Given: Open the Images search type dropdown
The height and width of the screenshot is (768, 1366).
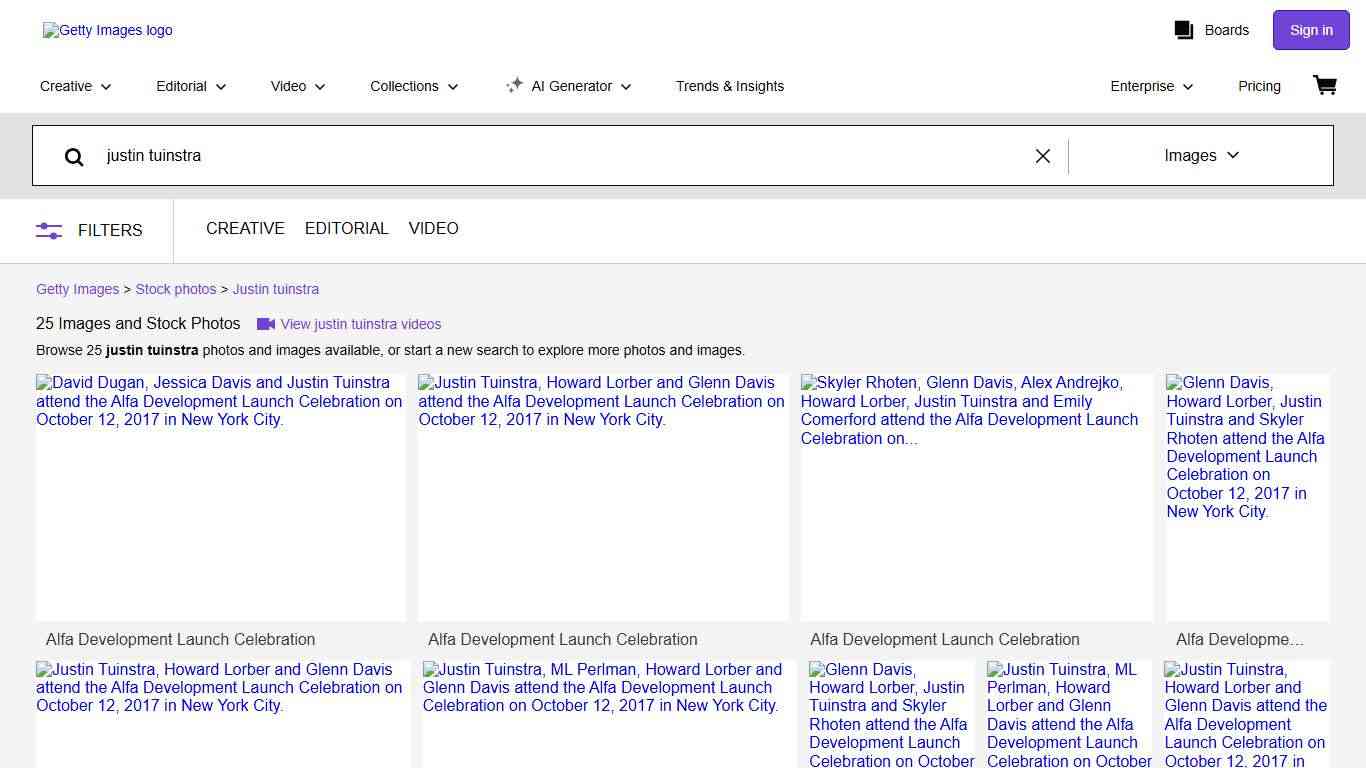Looking at the screenshot, I should [x=1201, y=155].
